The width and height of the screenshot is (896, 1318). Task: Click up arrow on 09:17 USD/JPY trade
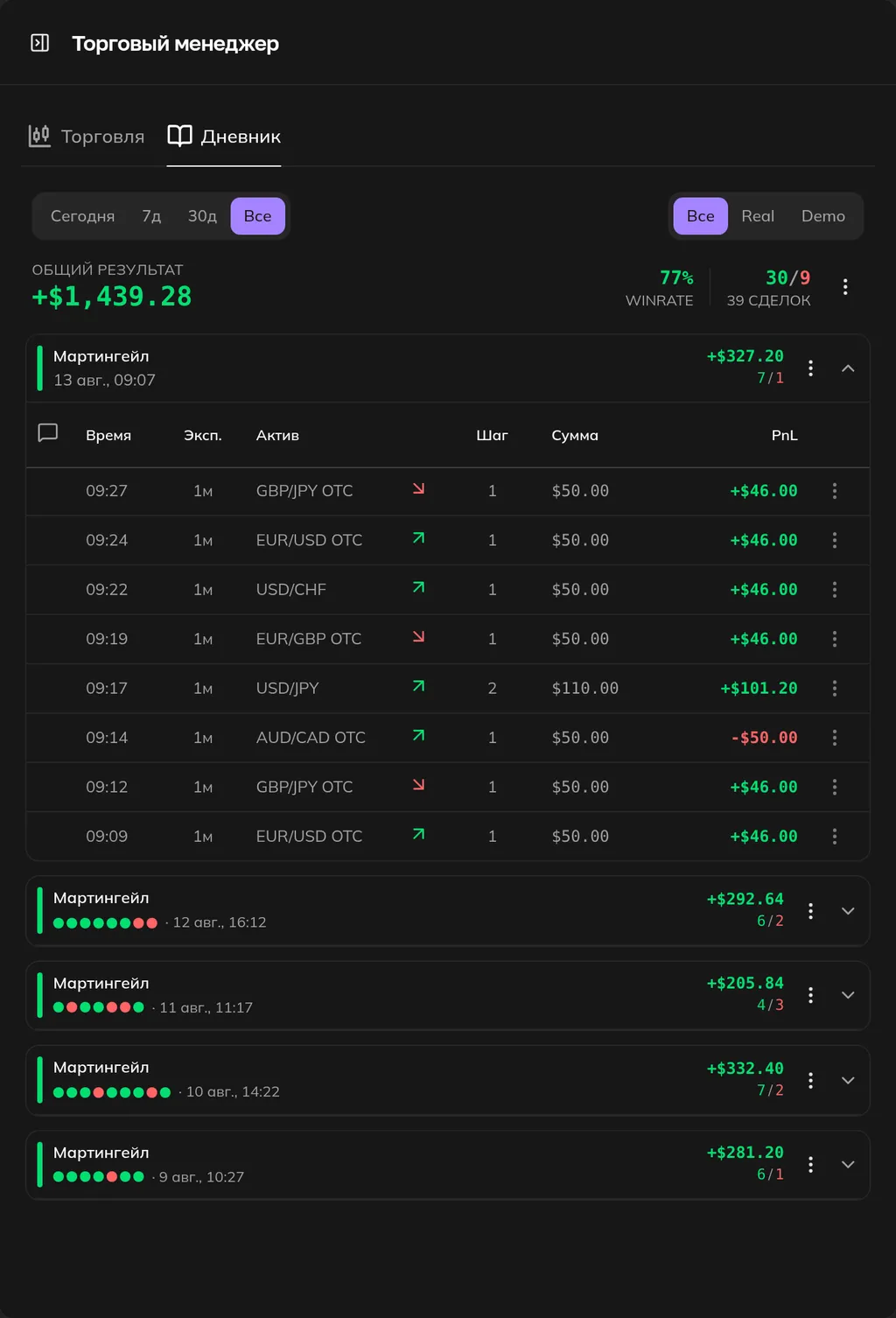point(419,686)
